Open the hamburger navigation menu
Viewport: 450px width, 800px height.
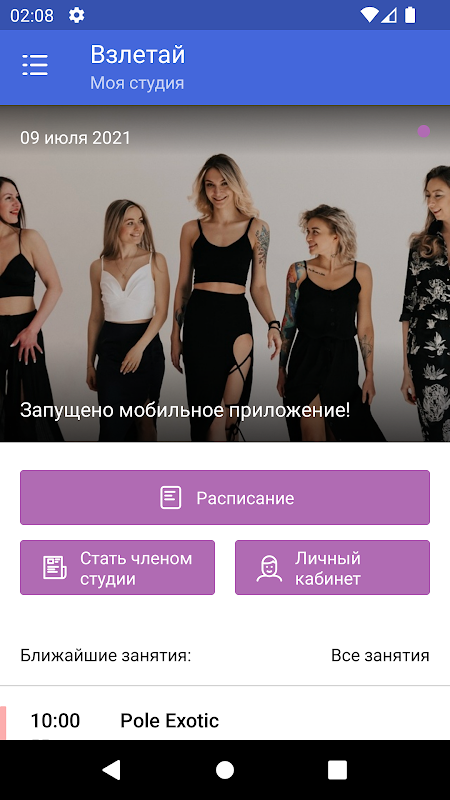(35, 65)
